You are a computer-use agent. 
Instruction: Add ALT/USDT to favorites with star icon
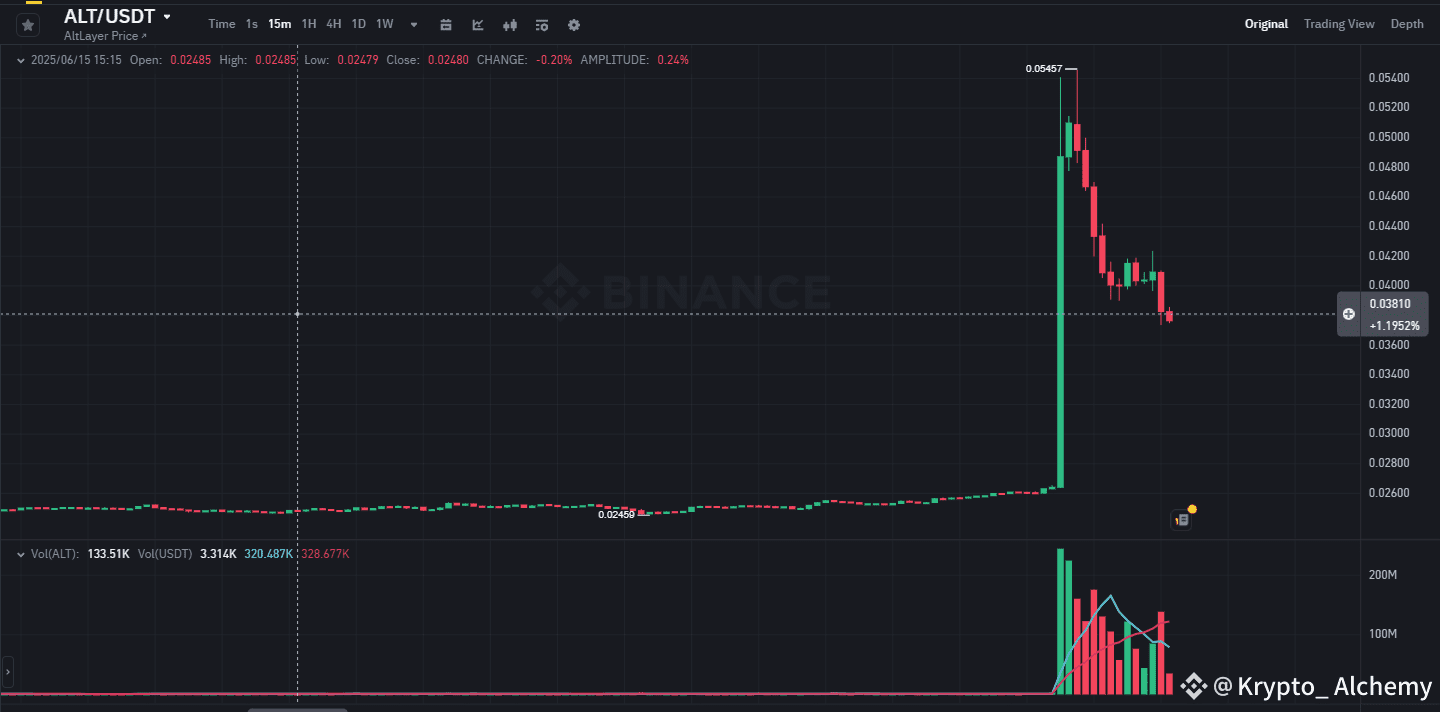coord(28,25)
